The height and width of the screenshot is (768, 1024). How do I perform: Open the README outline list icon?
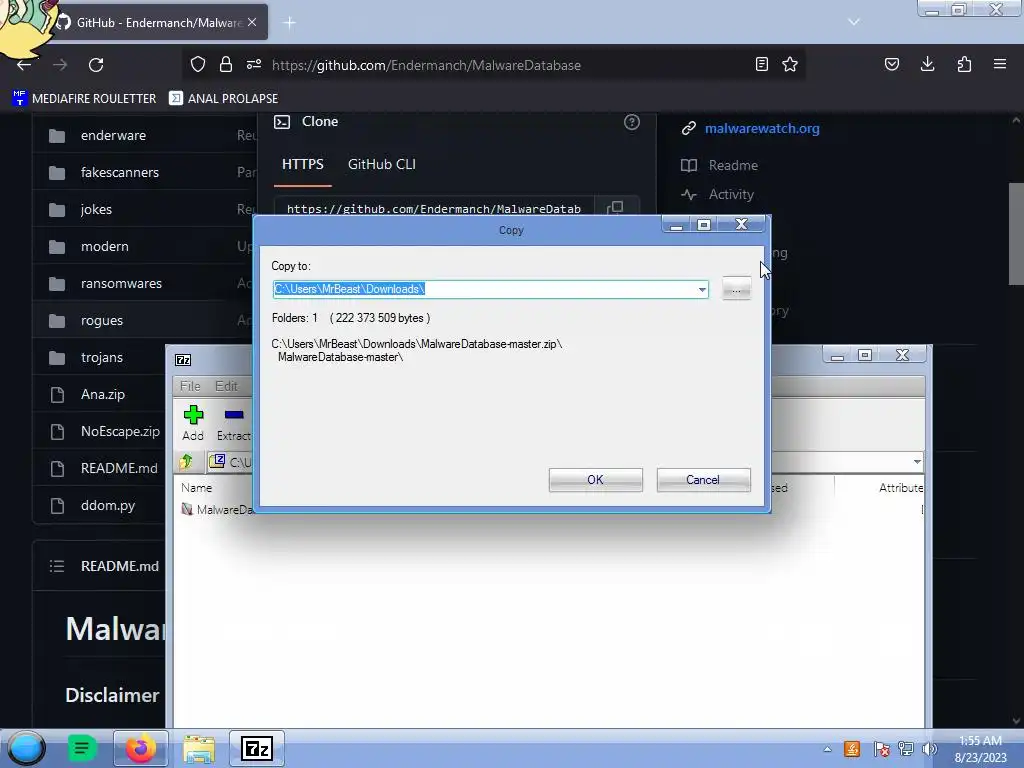click(x=57, y=566)
